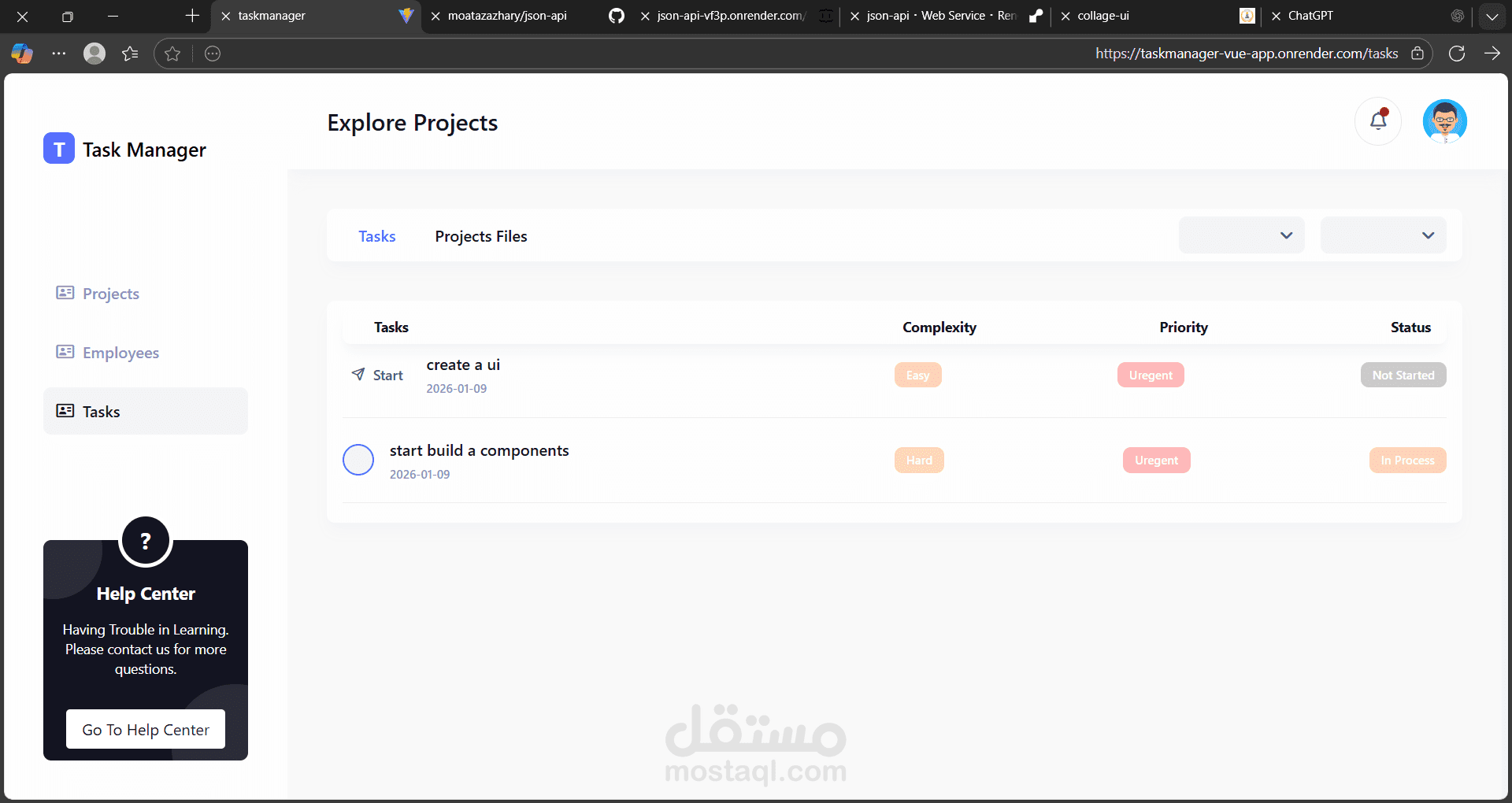Image resolution: width=1512 pixels, height=803 pixels.
Task: Click the Help Center question mark icon
Action: pyautogui.click(x=146, y=541)
